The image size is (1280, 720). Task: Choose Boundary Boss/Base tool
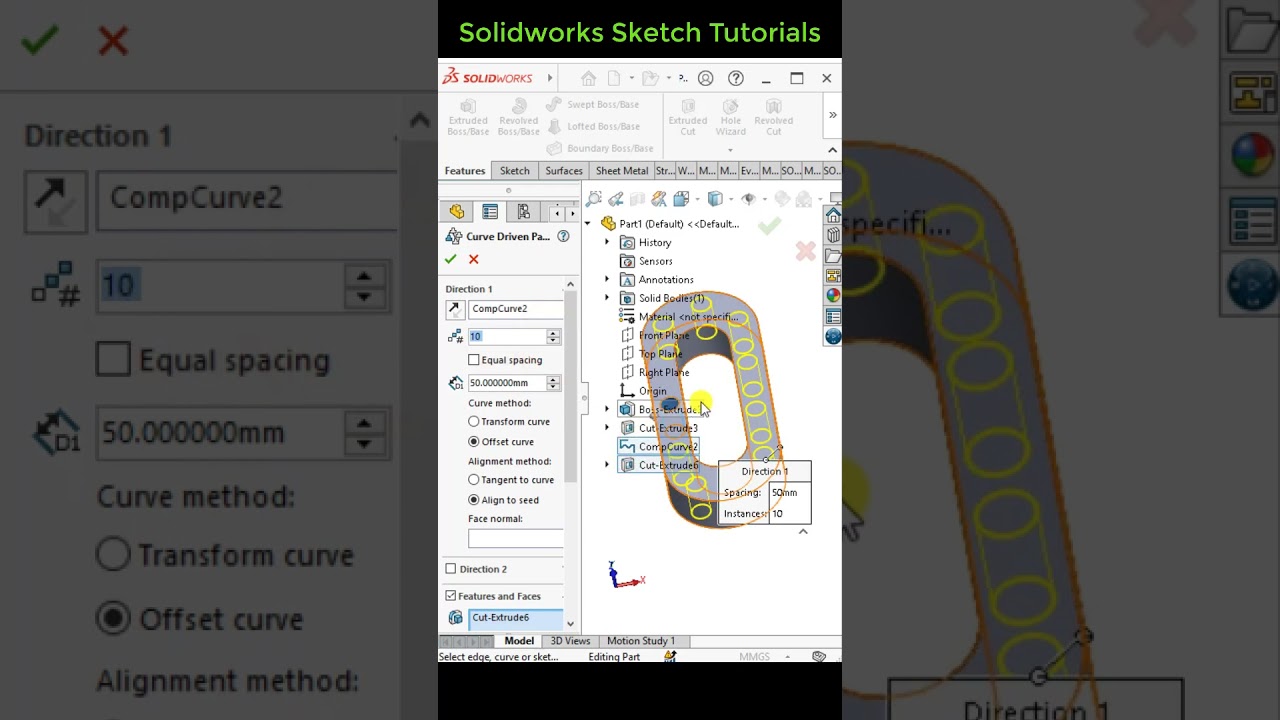599,148
